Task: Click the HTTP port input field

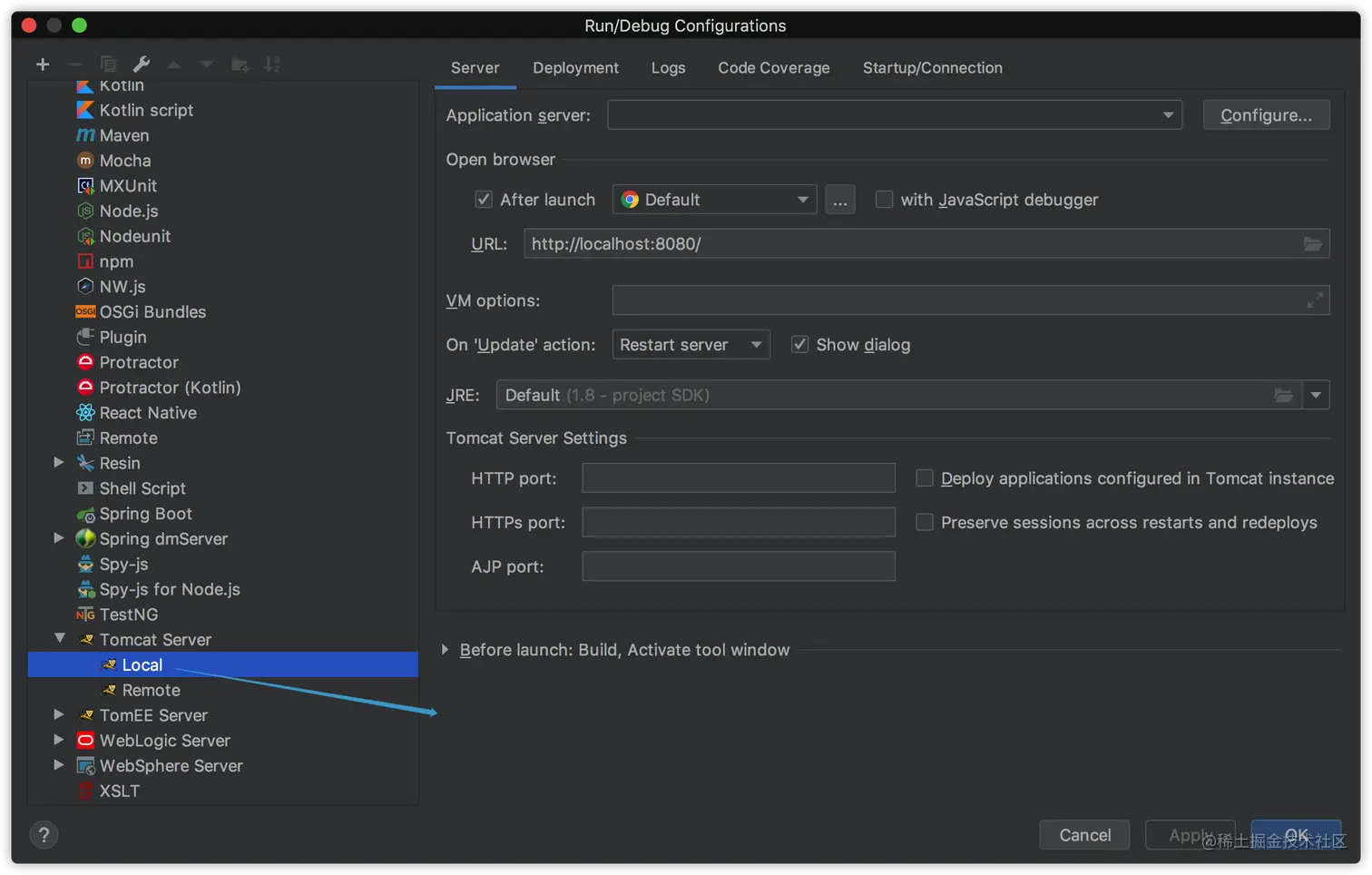Action: point(739,477)
